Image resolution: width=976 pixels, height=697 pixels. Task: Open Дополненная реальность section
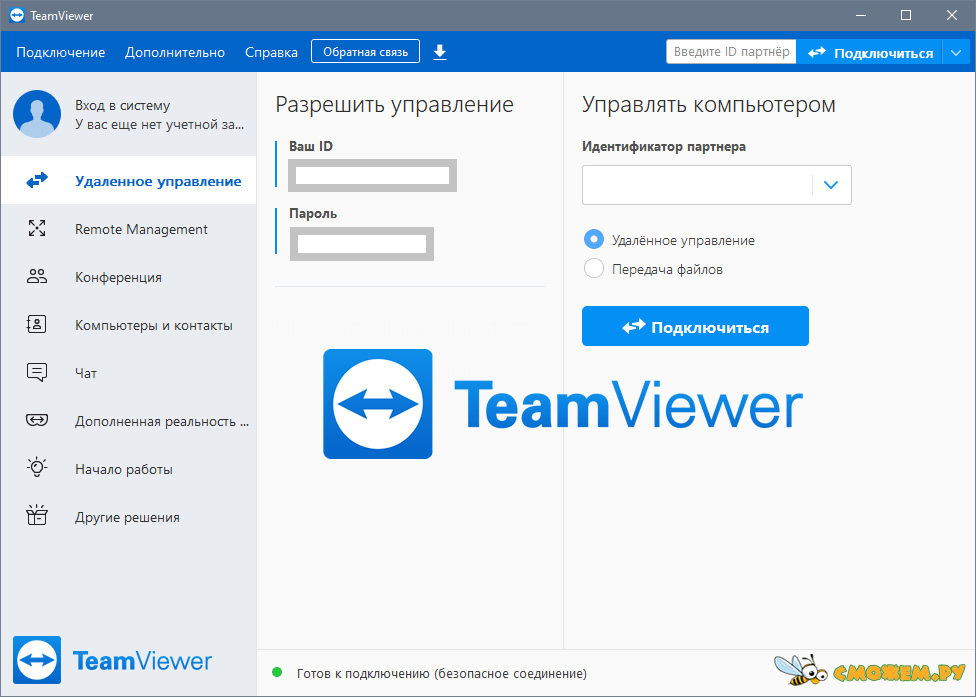click(x=129, y=421)
